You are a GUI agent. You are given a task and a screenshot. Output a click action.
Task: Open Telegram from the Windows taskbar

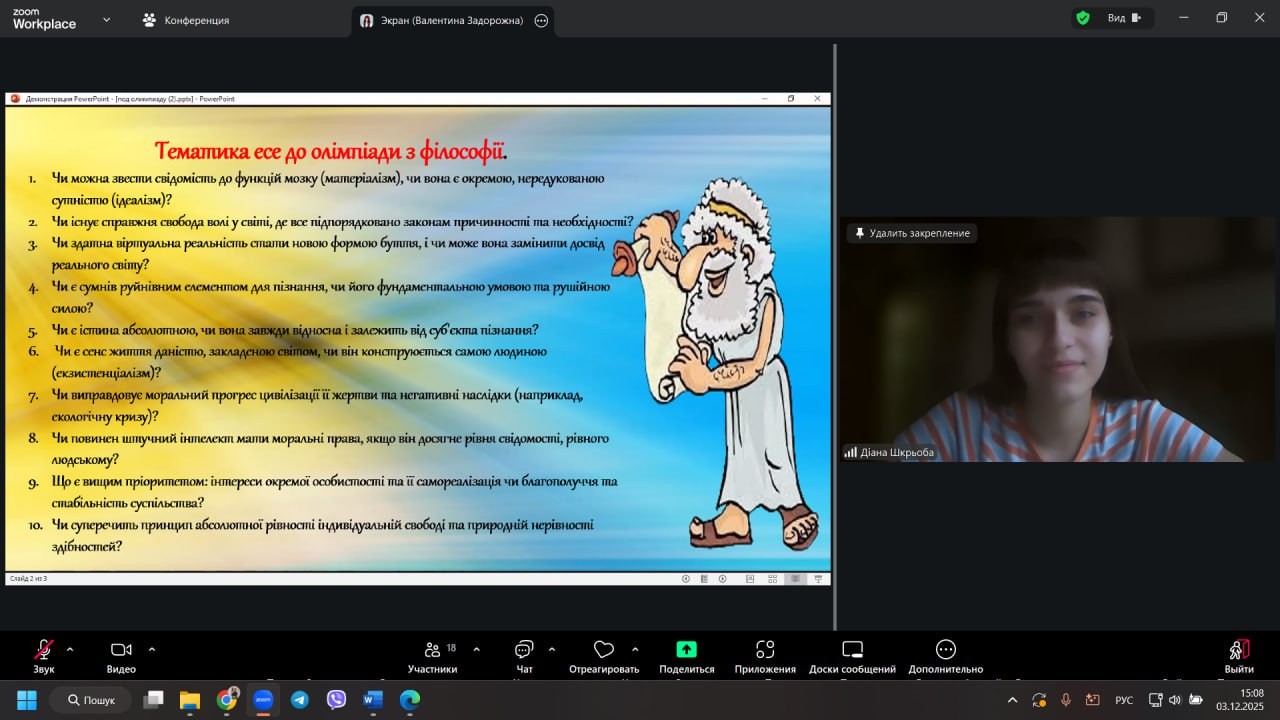coord(300,700)
